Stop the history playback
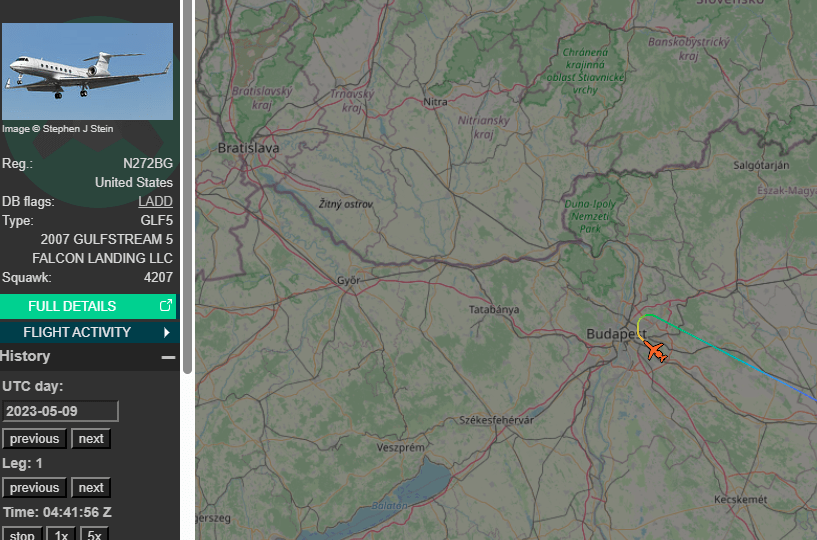Screen dimensions: 817x540 tap(22, 535)
